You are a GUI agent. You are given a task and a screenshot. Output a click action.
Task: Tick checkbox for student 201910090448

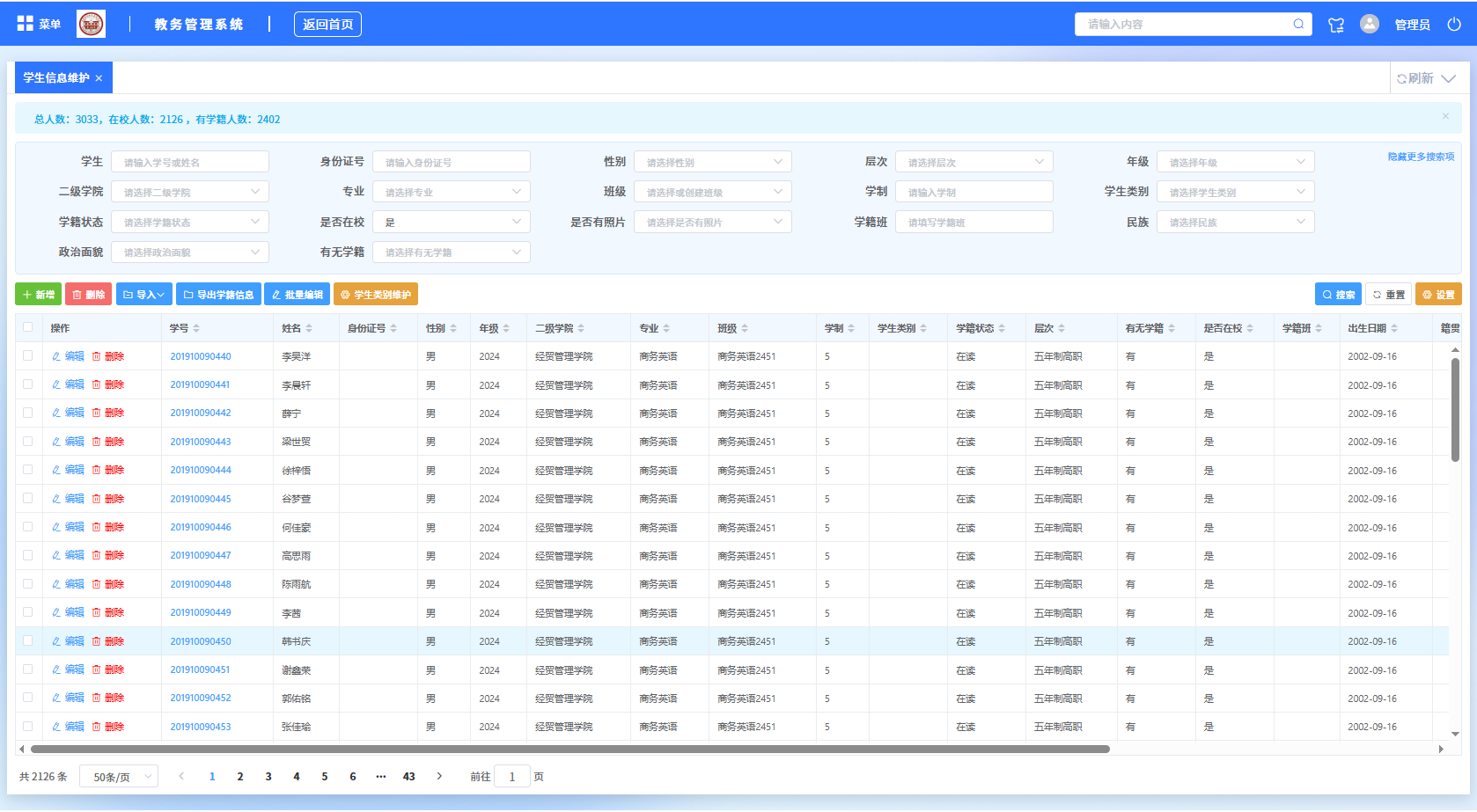[27, 583]
